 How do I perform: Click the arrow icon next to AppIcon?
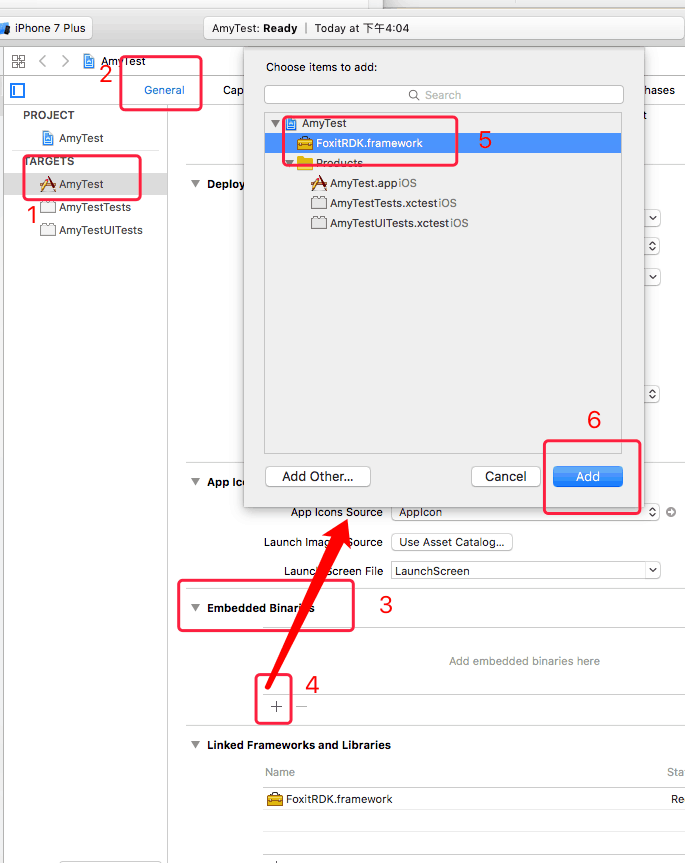click(x=671, y=512)
